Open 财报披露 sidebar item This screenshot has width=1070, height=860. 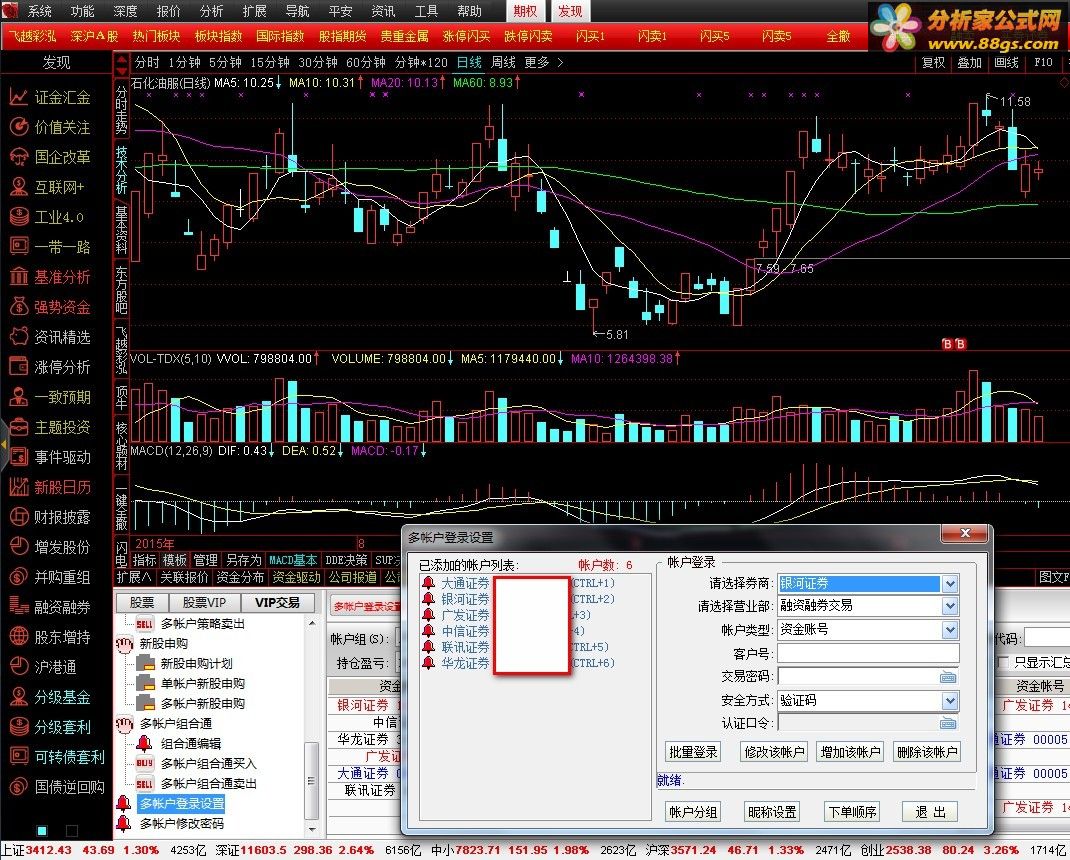pyautogui.click(x=50, y=517)
